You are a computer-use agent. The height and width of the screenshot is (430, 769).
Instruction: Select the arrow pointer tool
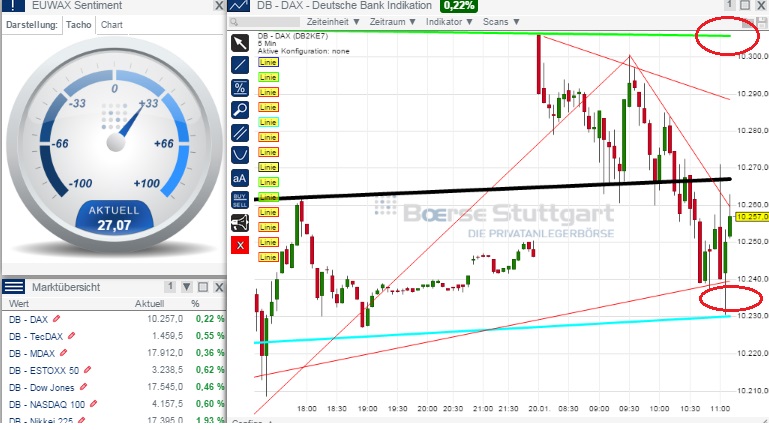[x=240, y=43]
